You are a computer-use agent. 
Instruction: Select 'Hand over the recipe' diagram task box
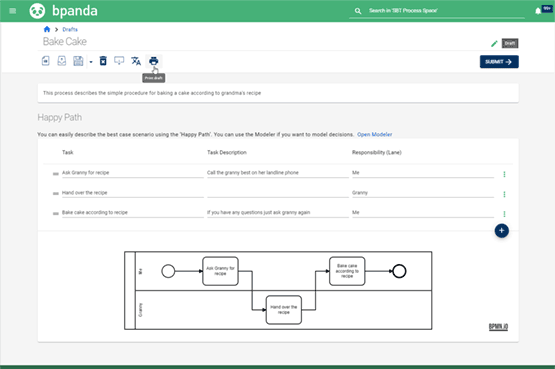pos(284,310)
